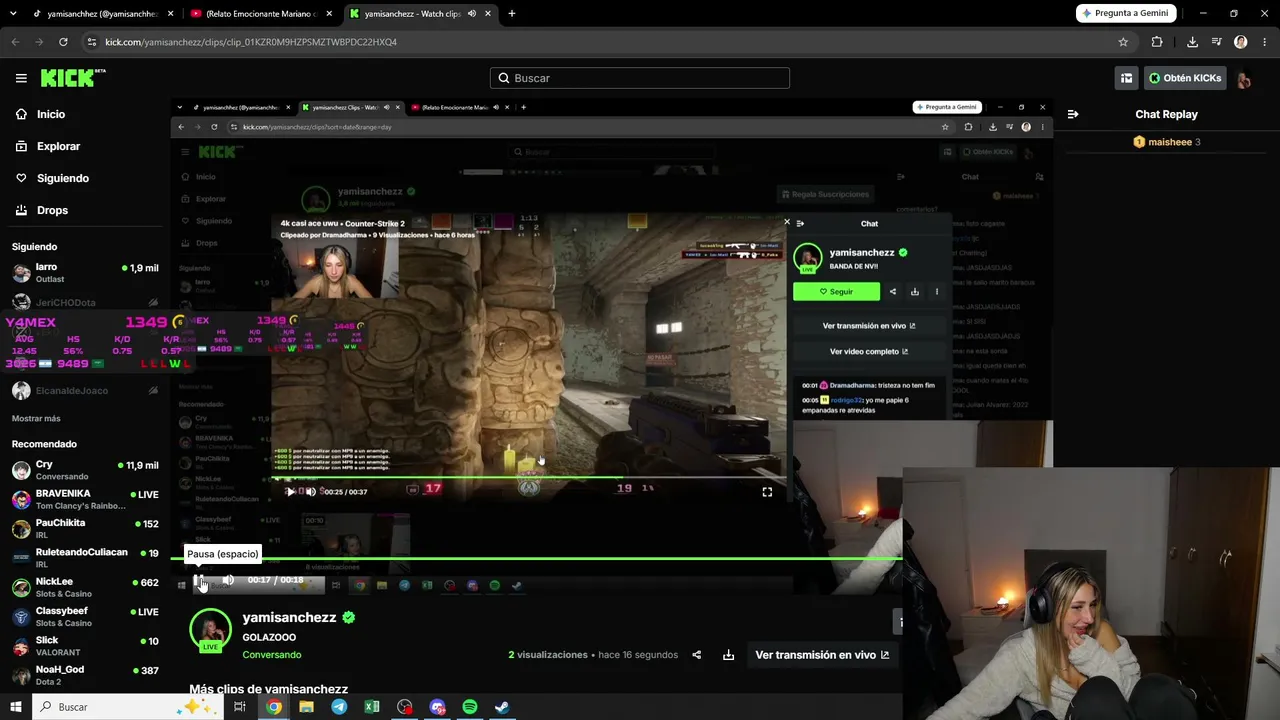Click Ver transmisión en vivo button
1280x720 pixels.
click(822, 655)
